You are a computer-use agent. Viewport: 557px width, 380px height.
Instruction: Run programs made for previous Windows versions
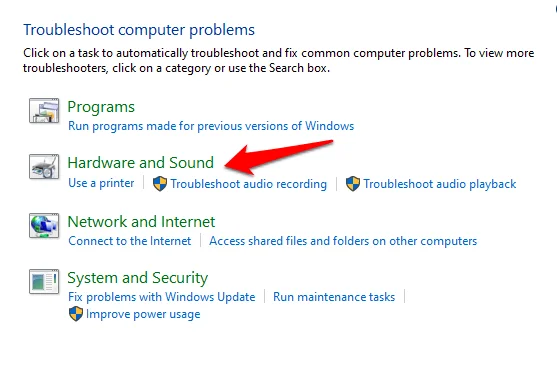point(211,126)
